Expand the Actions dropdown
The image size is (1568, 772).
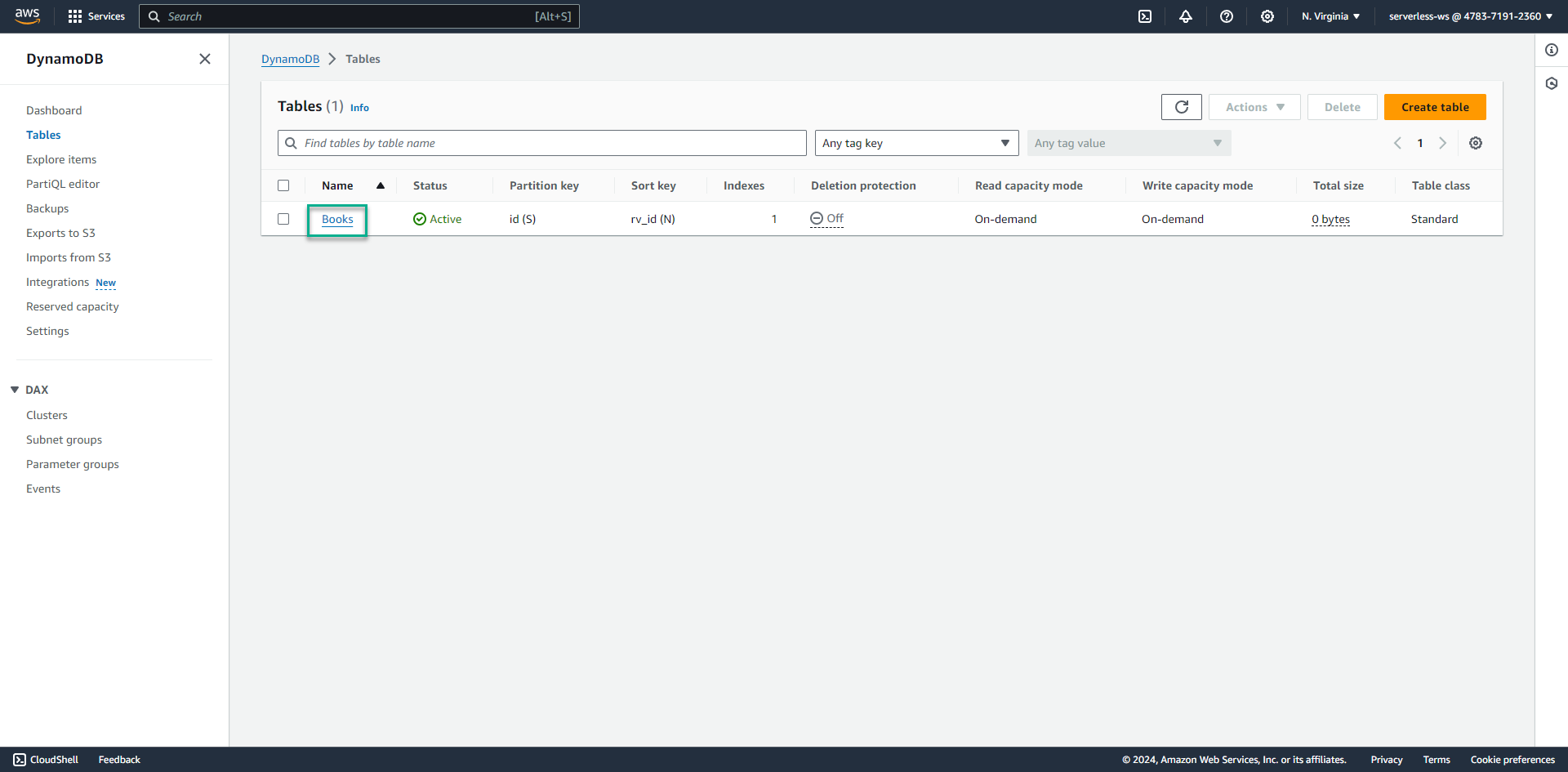pyautogui.click(x=1254, y=107)
